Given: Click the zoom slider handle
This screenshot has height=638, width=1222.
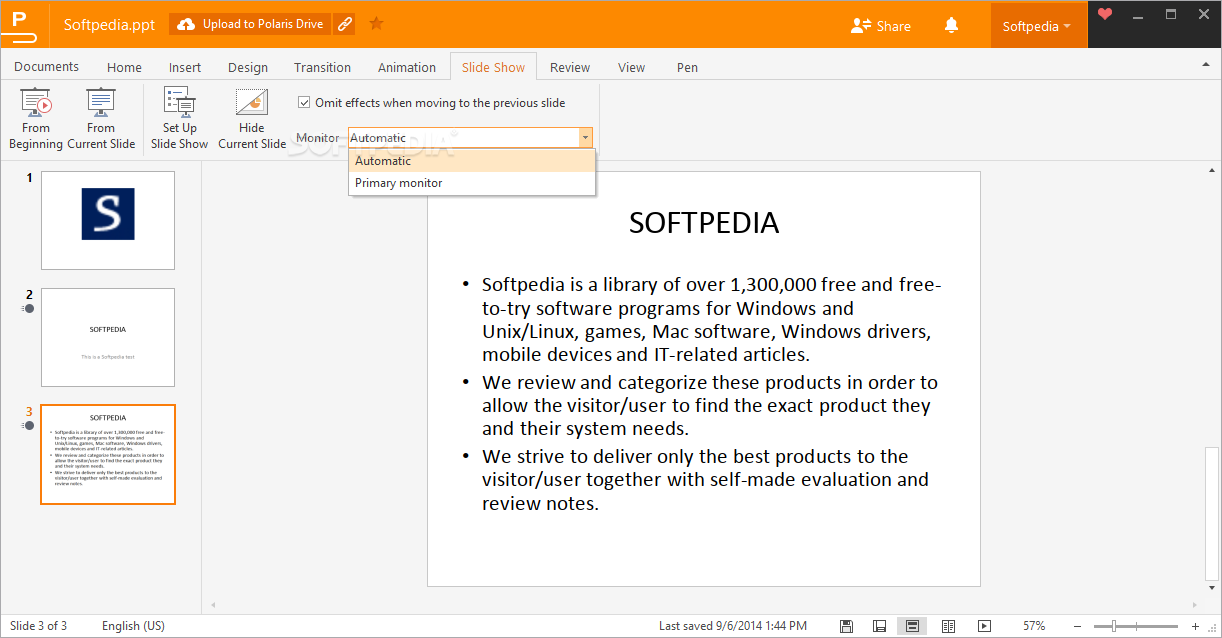Looking at the screenshot, I should coord(1113,626).
